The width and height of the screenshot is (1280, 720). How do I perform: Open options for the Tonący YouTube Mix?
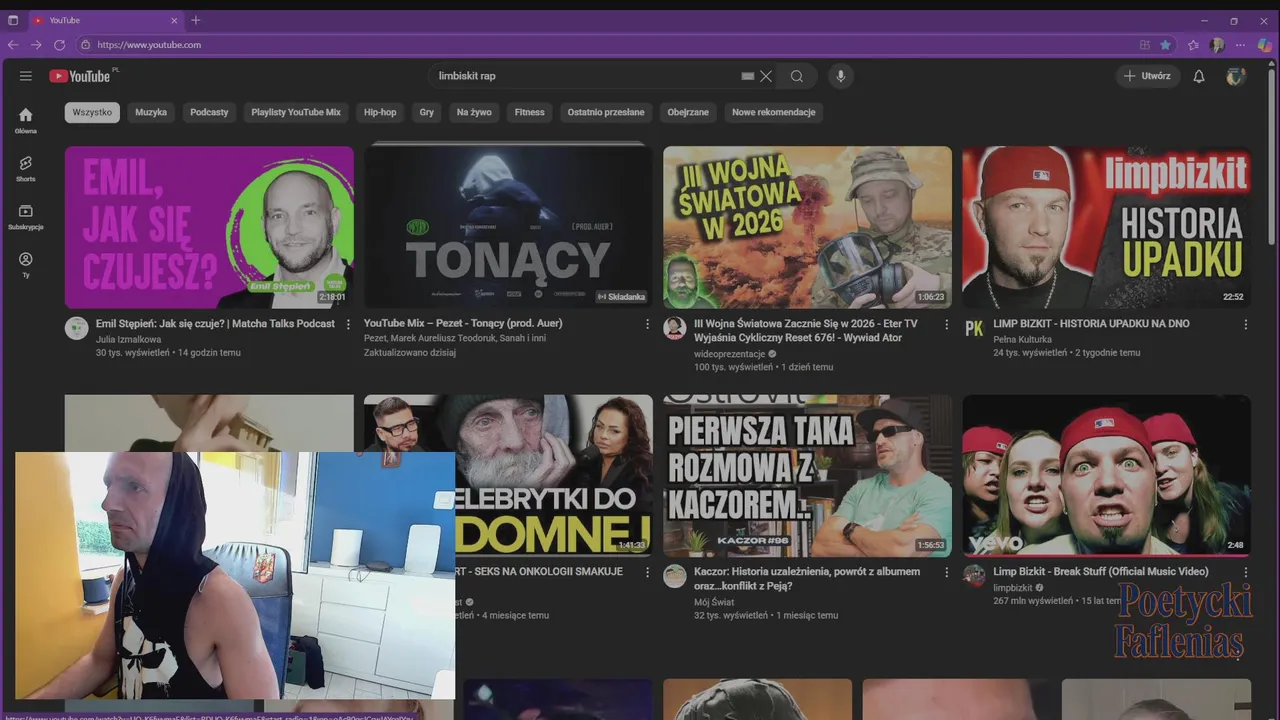[x=647, y=324]
